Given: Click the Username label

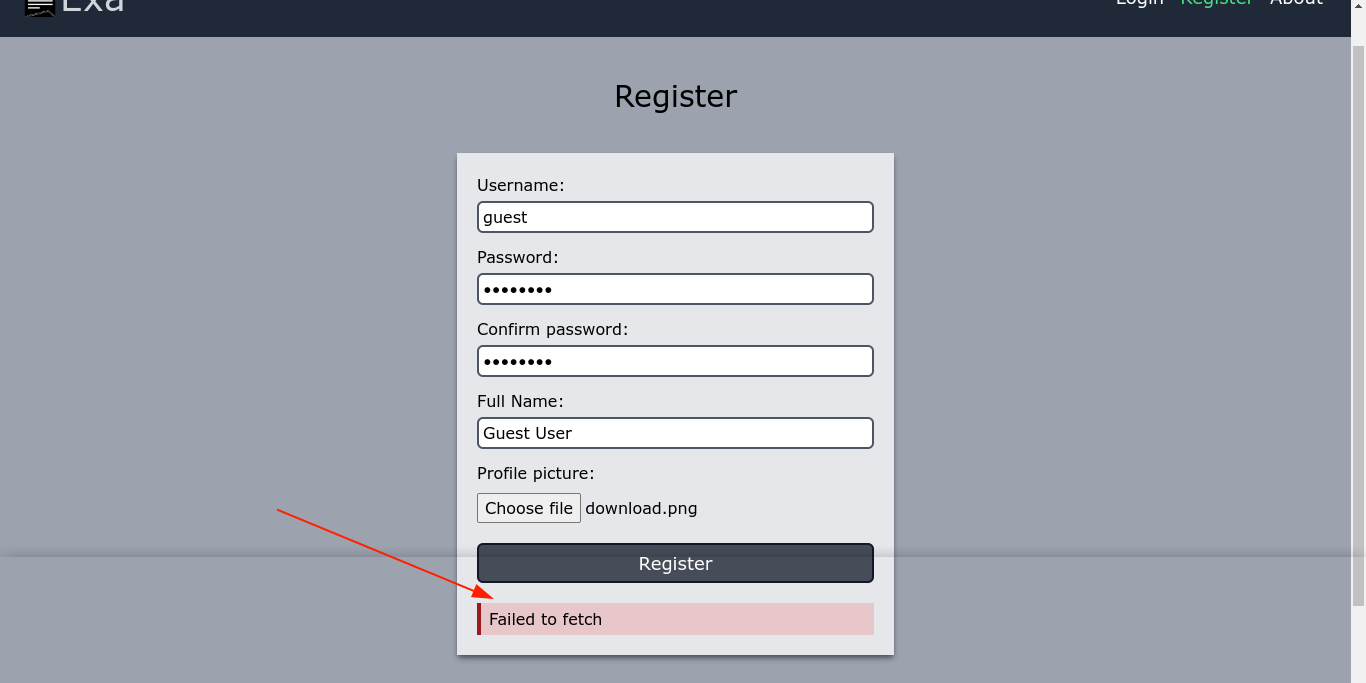Looking at the screenshot, I should 520,185.
